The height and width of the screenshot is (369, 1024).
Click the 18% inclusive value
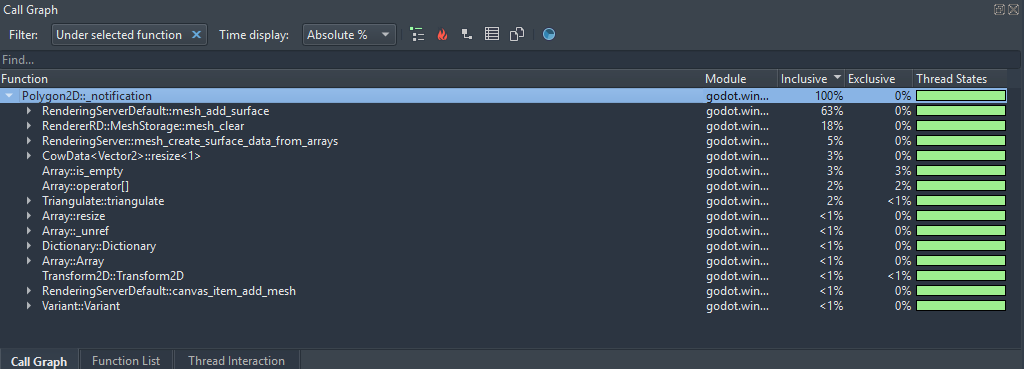tap(831, 126)
